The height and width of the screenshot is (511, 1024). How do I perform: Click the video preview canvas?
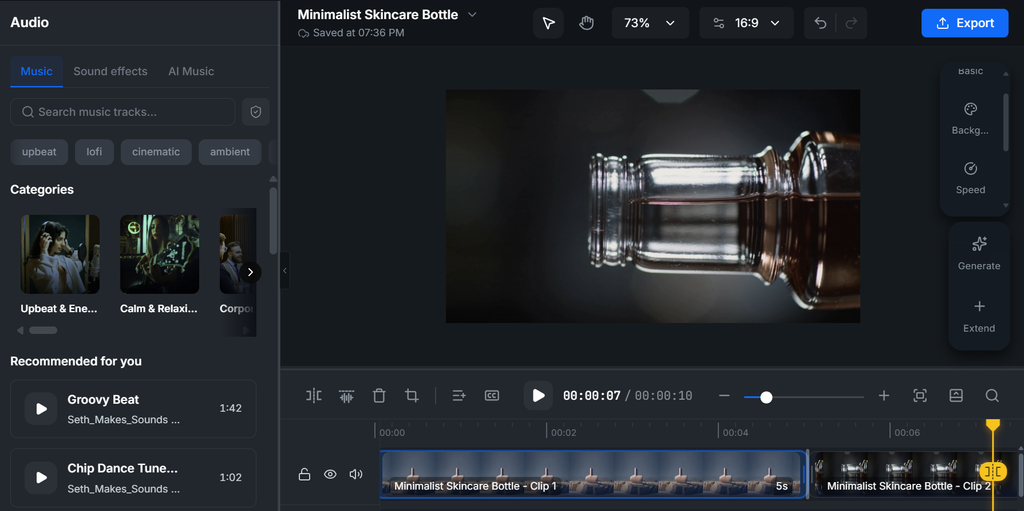point(652,206)
